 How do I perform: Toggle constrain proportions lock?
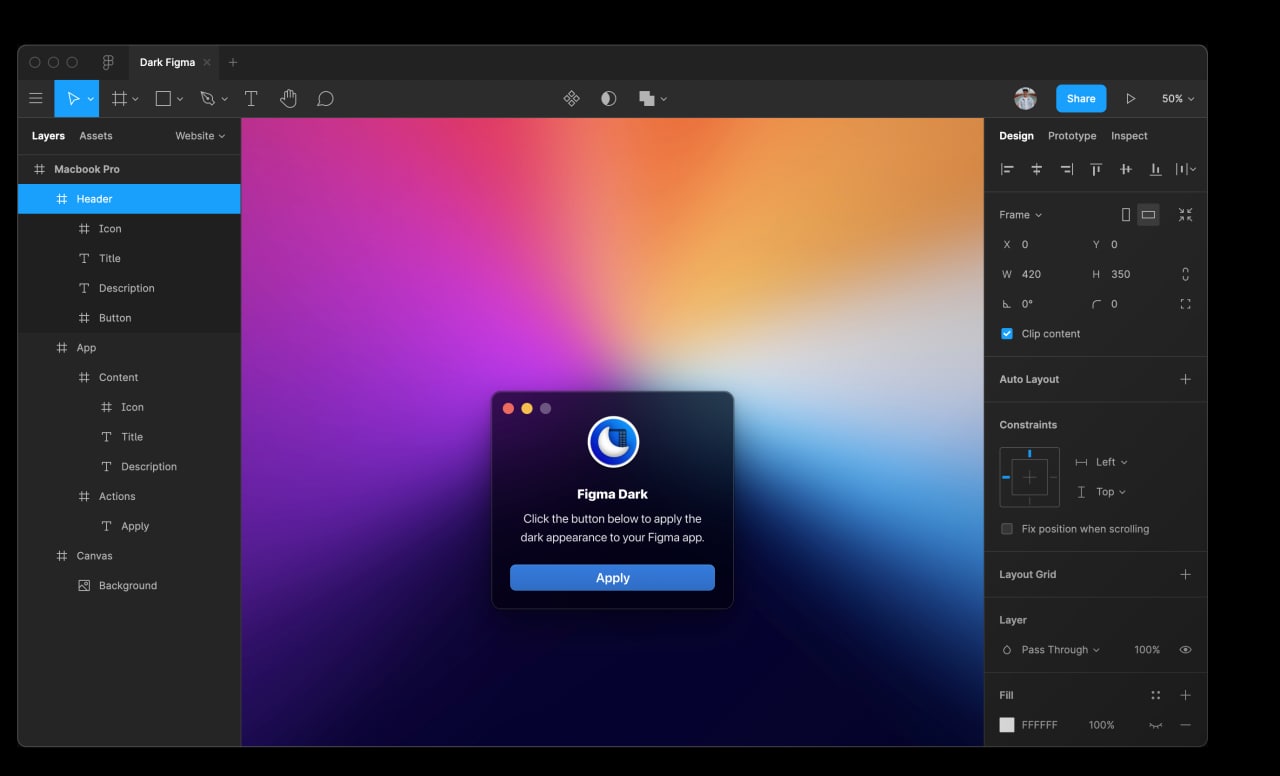(1185, 274)
